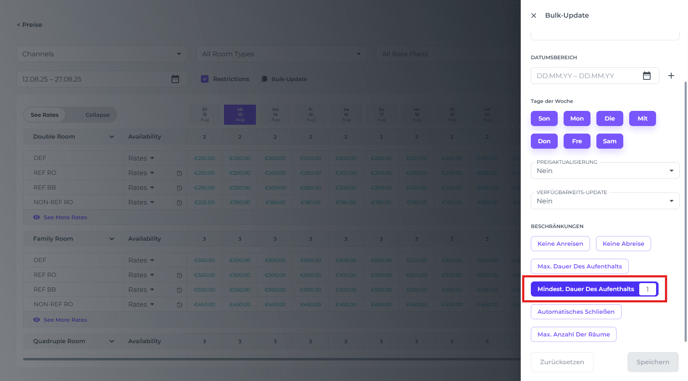Collapse the Double Room section chevron
Screen dimensions: 688x381
pos(111,137)
